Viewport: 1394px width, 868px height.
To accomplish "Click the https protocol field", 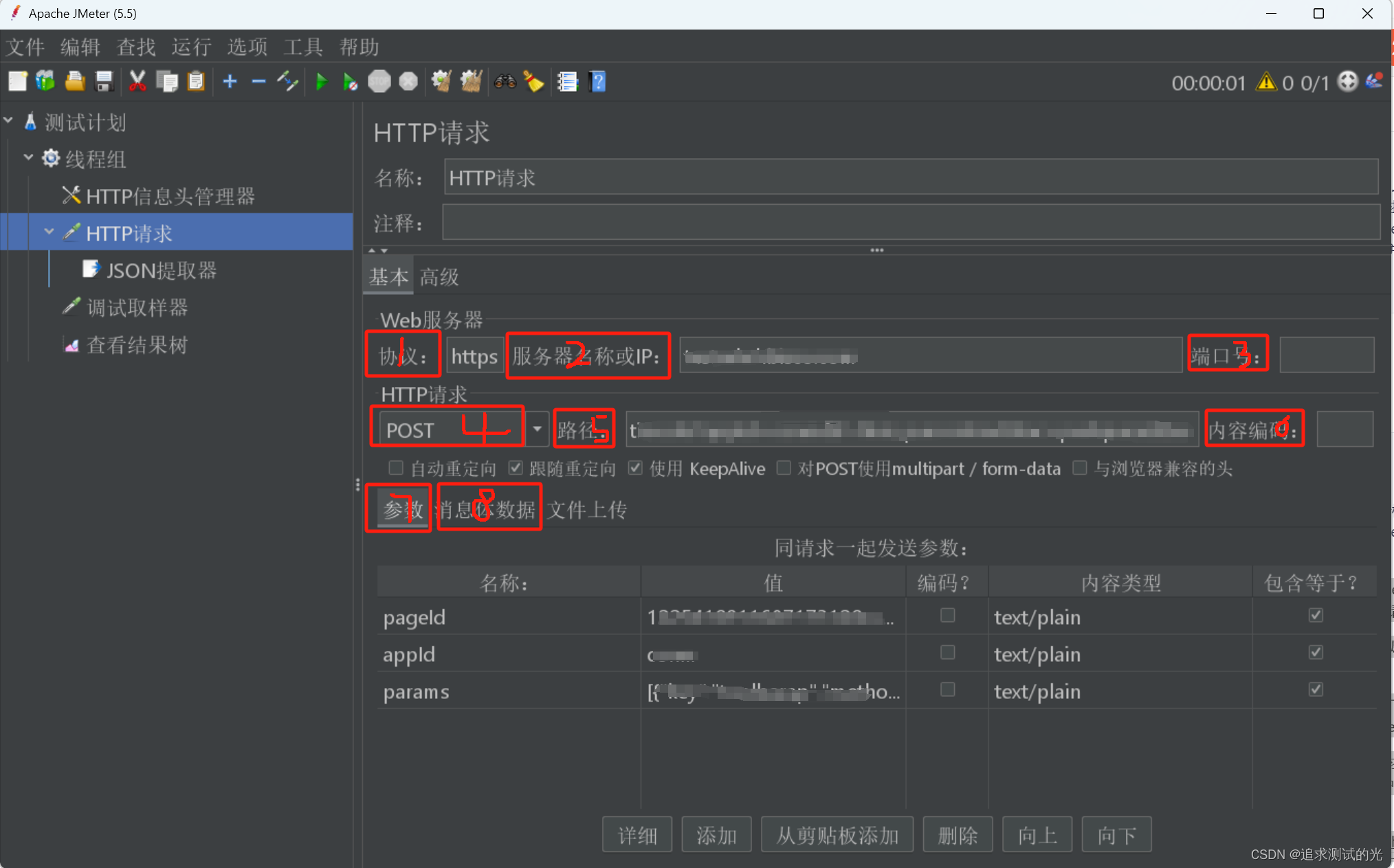I will pyautogui.click(x=474, y=356).
